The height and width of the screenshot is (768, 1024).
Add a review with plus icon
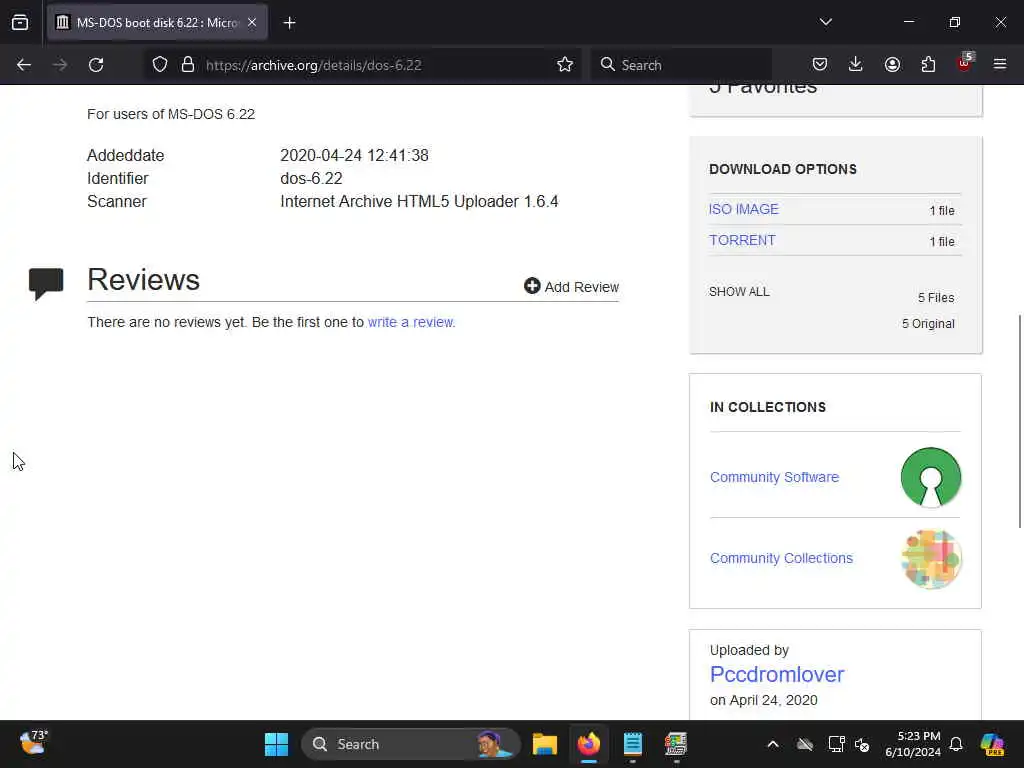571,287
